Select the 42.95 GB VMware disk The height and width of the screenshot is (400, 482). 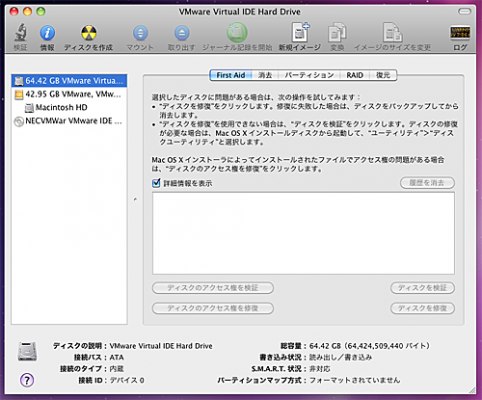pyautogui.click(x=69, y=94)
